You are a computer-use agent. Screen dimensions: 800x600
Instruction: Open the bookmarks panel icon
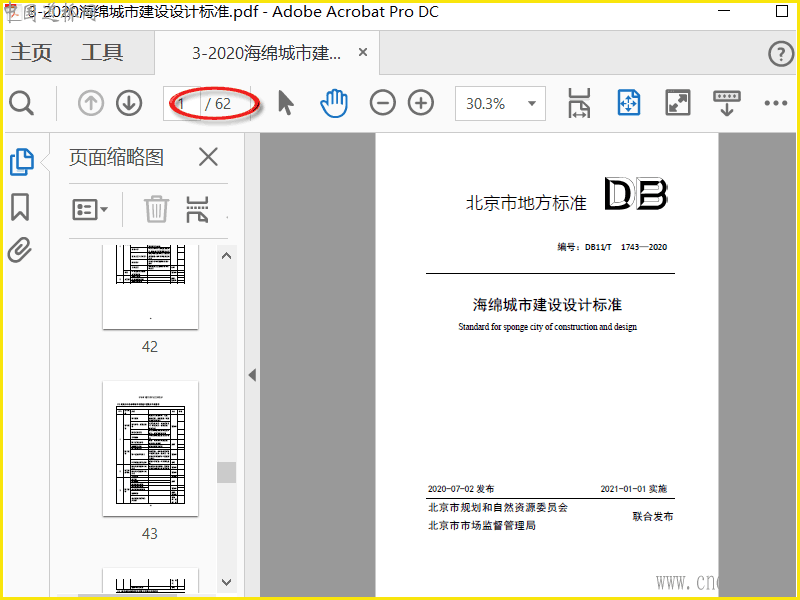(20, 207)
